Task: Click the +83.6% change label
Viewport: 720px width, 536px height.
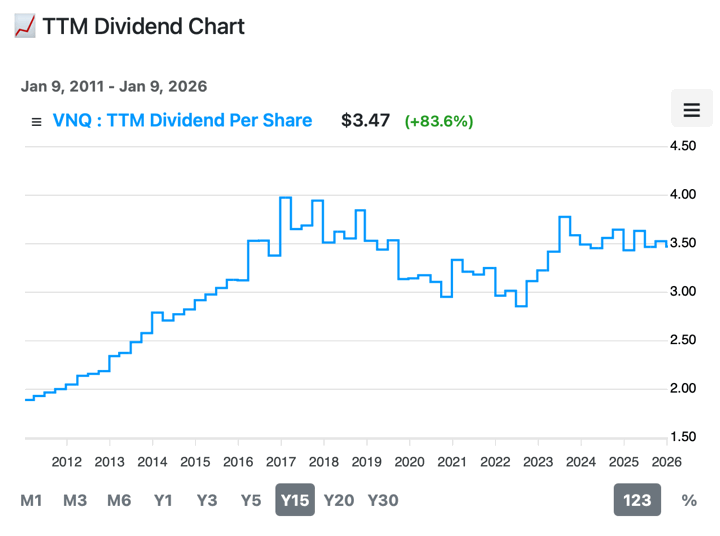Action: click(x=438, y=122)
